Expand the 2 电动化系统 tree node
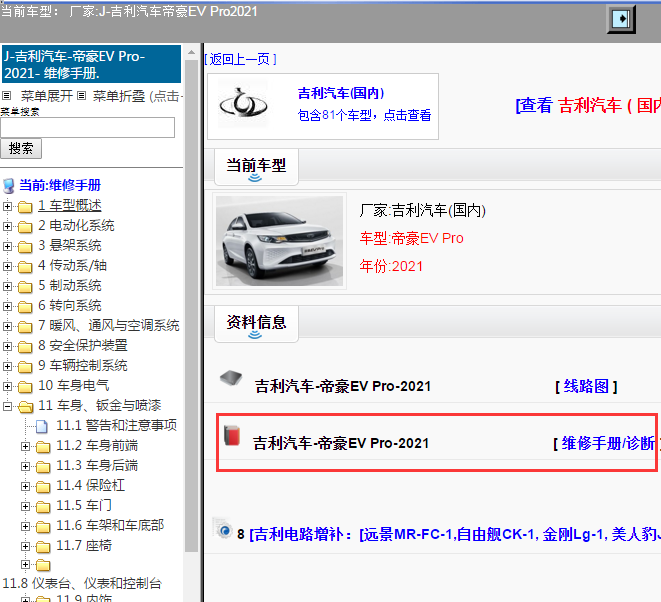 tap(7, 226)
